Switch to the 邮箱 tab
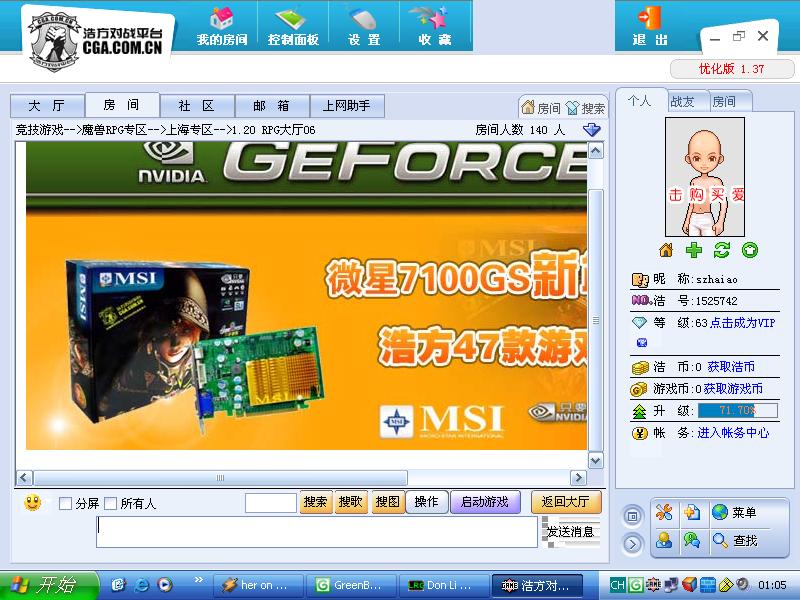 click(271, 106)
